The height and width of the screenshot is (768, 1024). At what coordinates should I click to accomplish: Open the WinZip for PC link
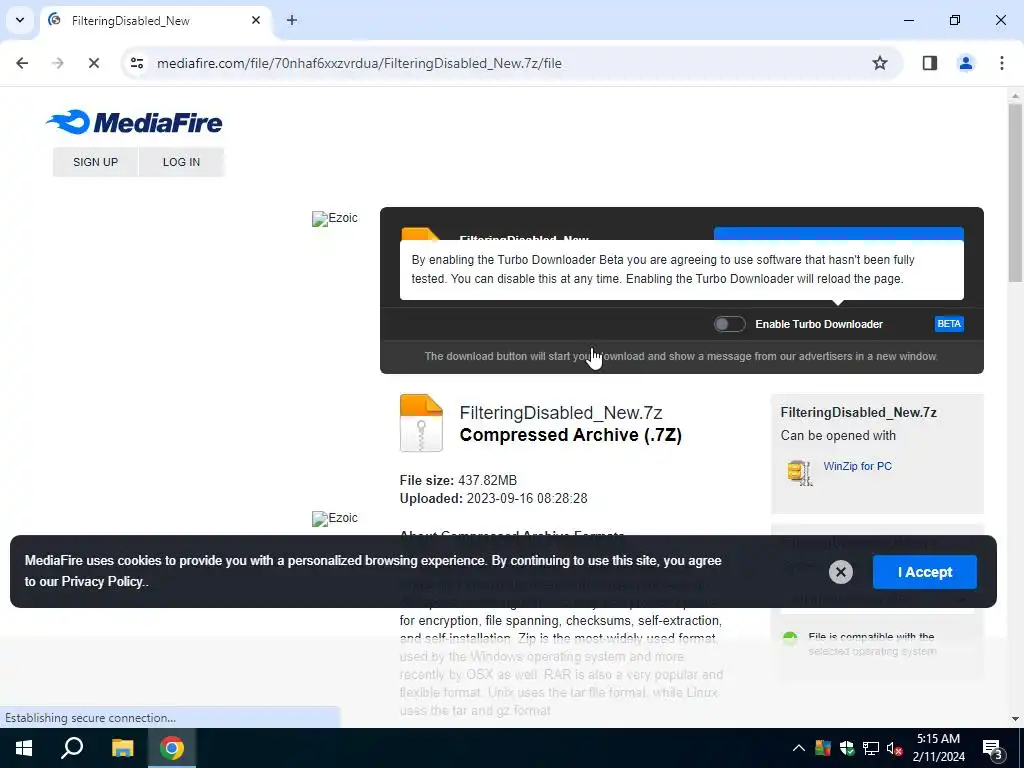857,466
